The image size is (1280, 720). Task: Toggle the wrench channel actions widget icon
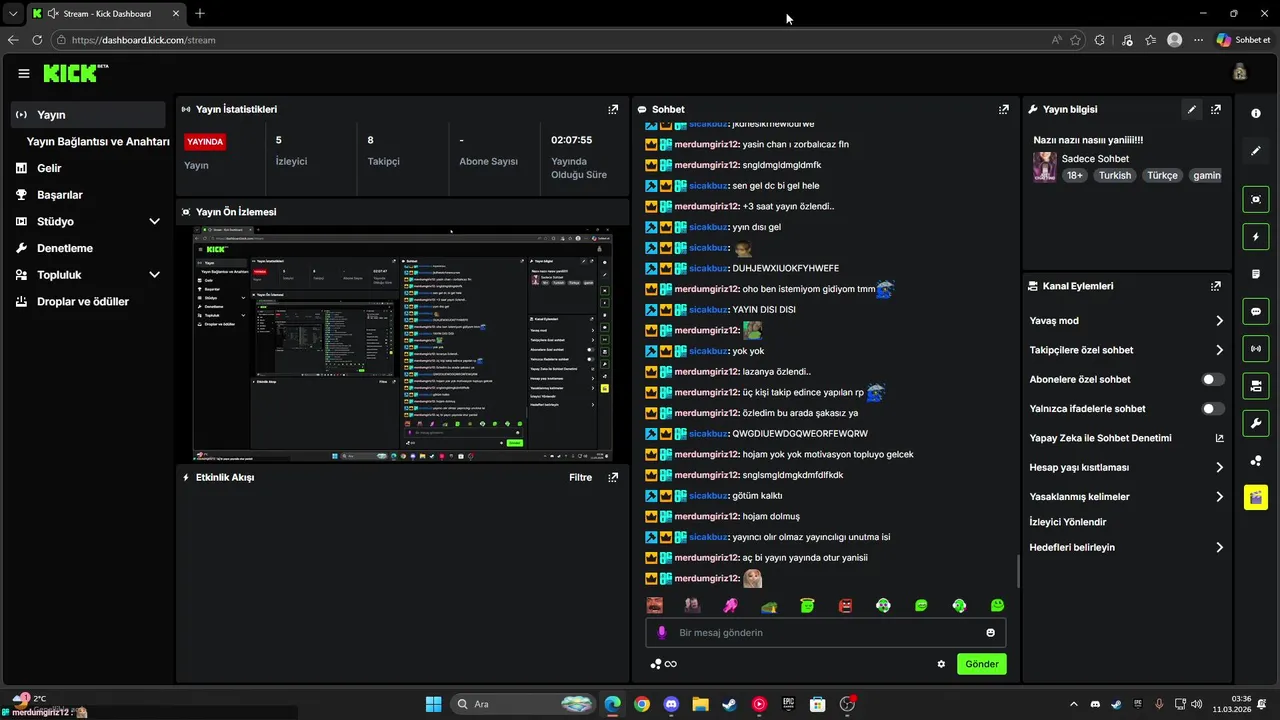(1256, 423)
